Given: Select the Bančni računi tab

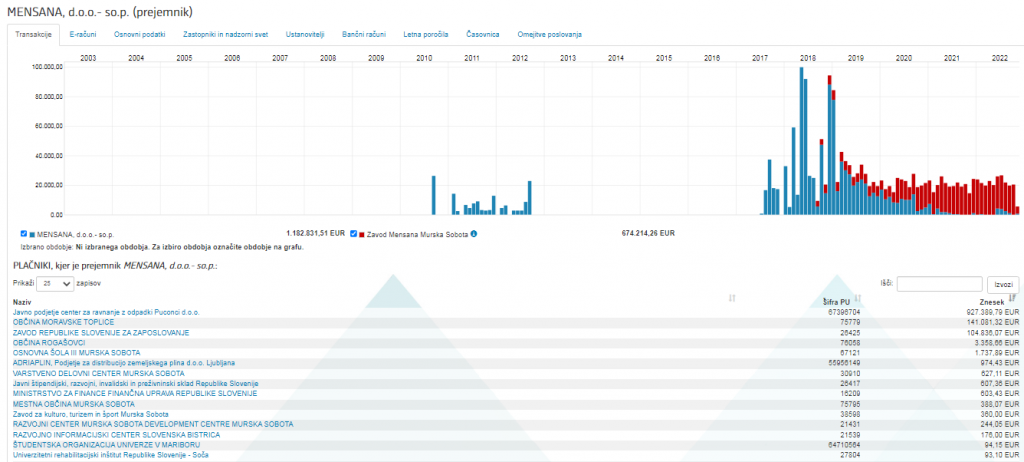Looking at the screenshot, I should pos(363,34).
